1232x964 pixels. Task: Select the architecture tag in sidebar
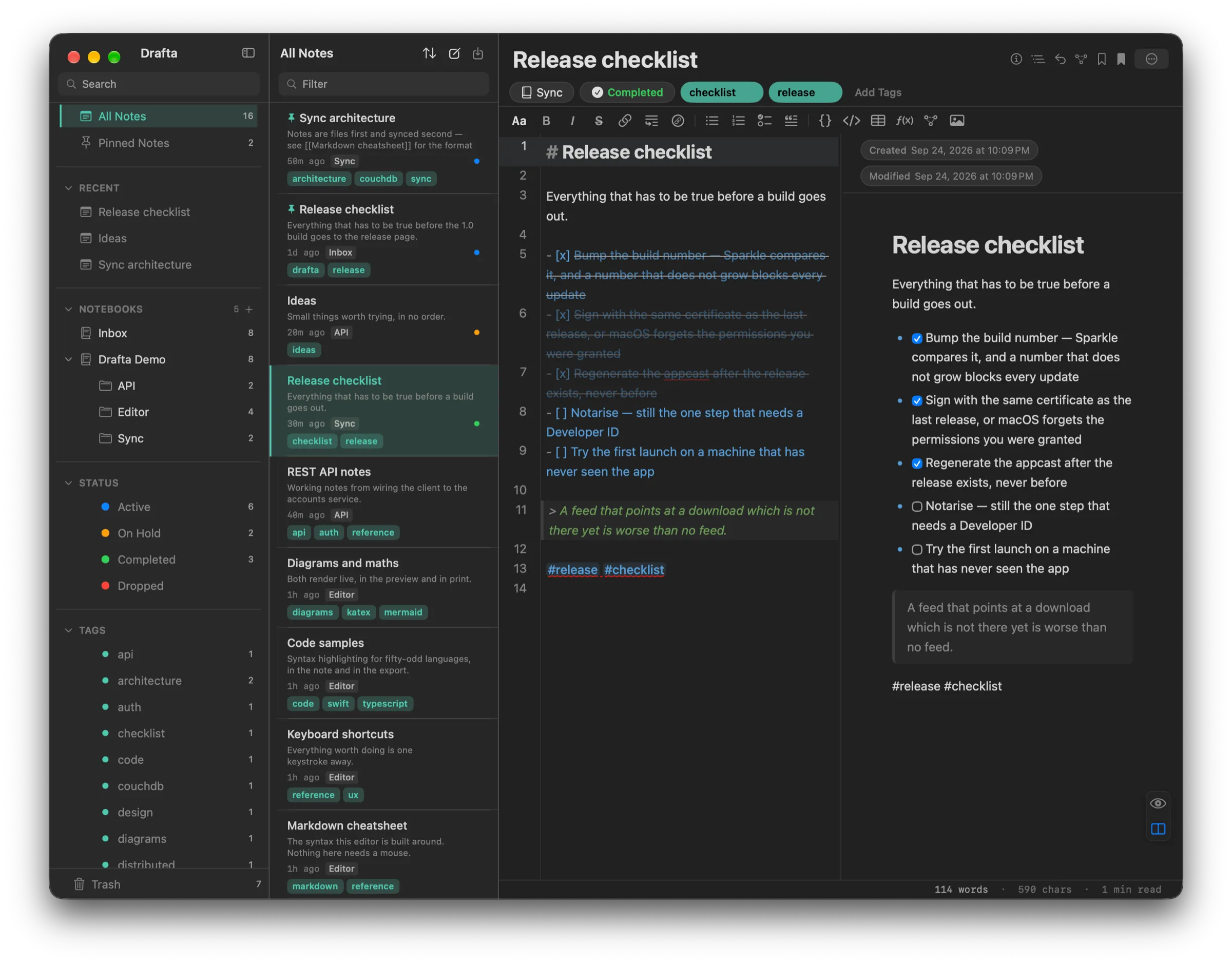(159, 681)
